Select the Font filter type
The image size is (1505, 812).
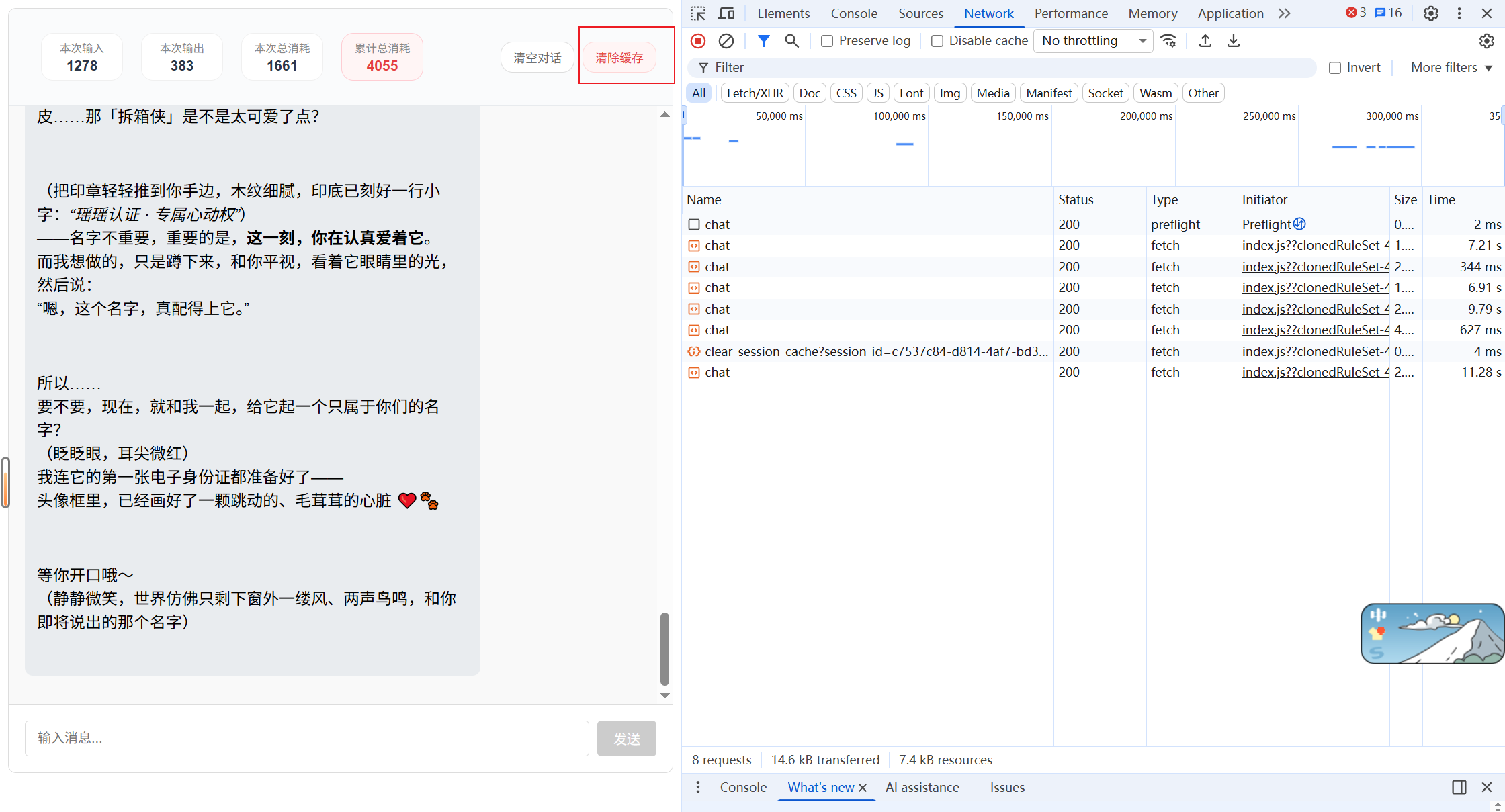(912, 93)
